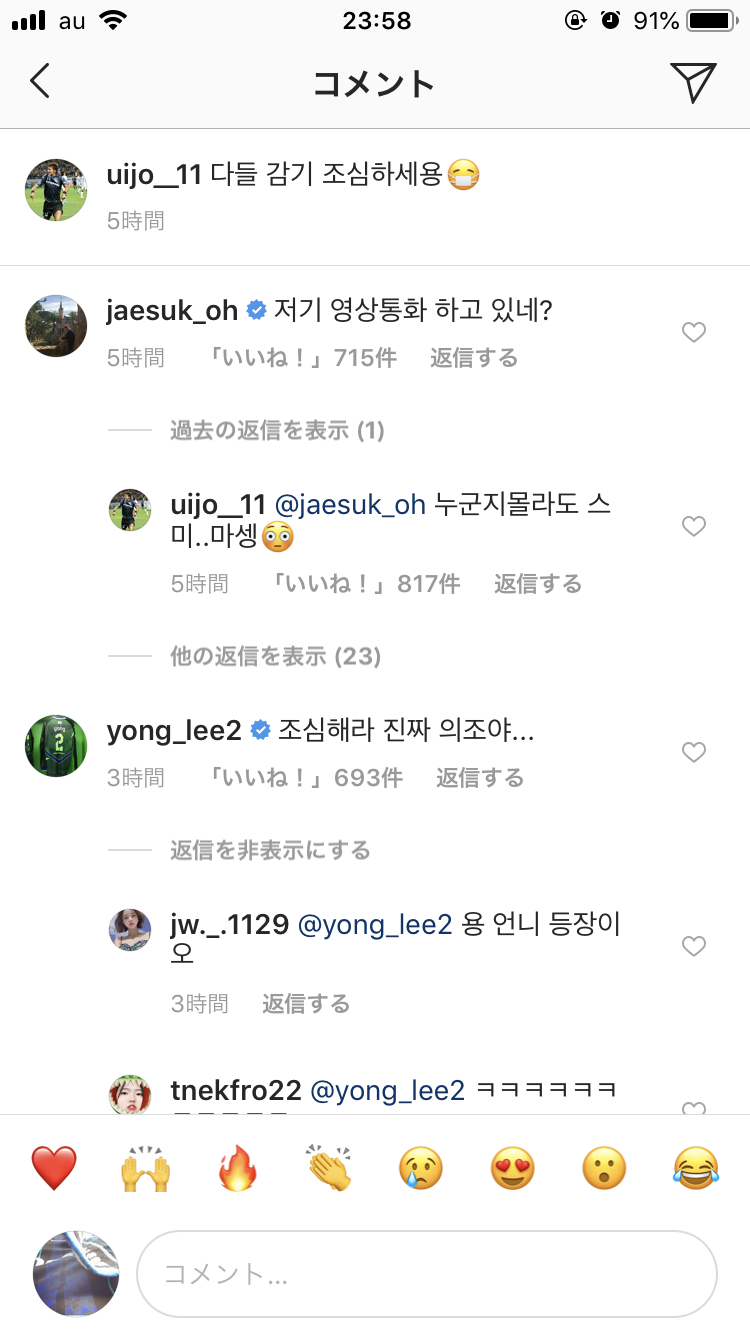Open the yong_lee2 username profile
The image size is (750, 1334).
pyautogui.click(x=174, y=731)
